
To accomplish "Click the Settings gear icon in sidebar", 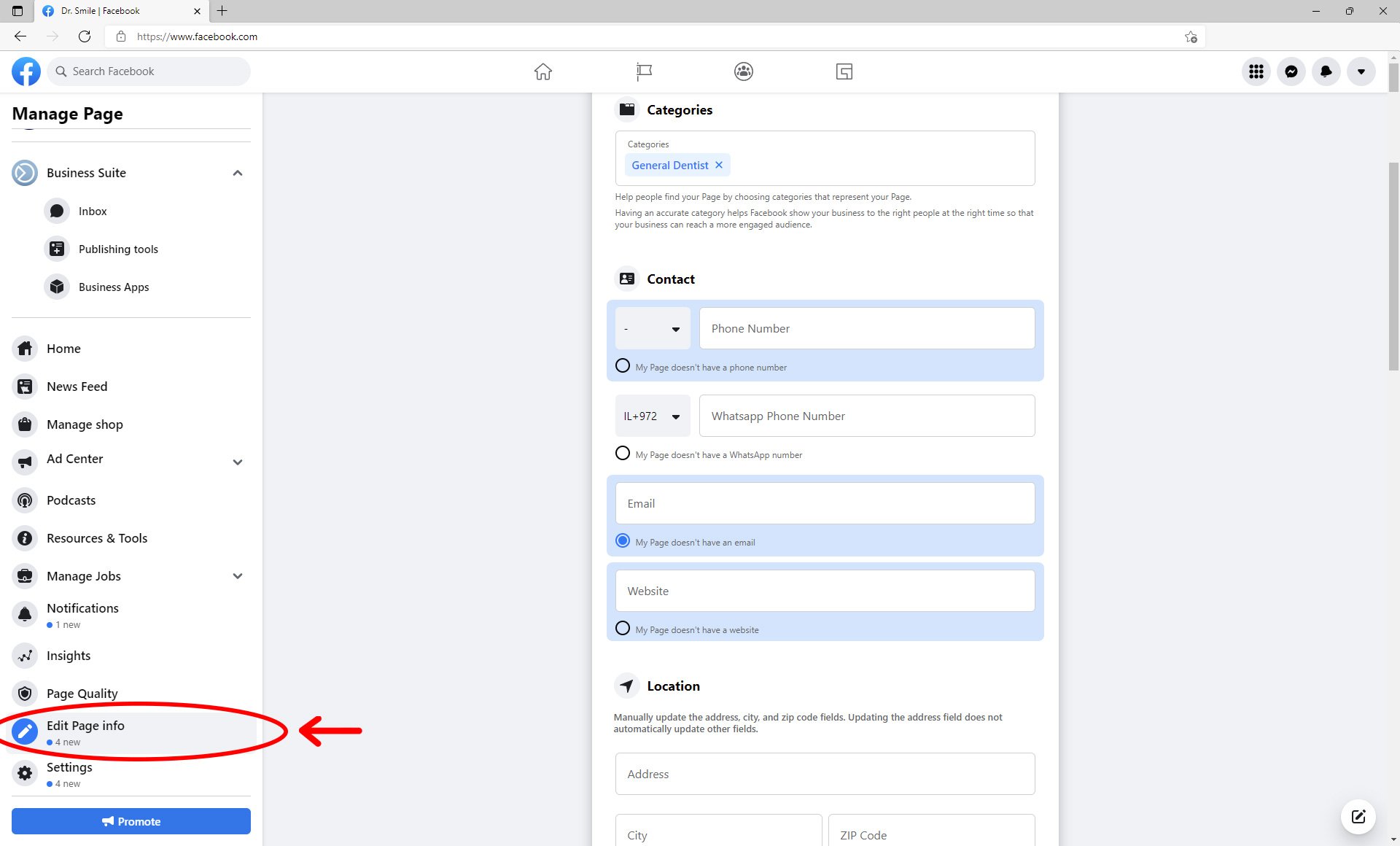I will coord(25,773).
